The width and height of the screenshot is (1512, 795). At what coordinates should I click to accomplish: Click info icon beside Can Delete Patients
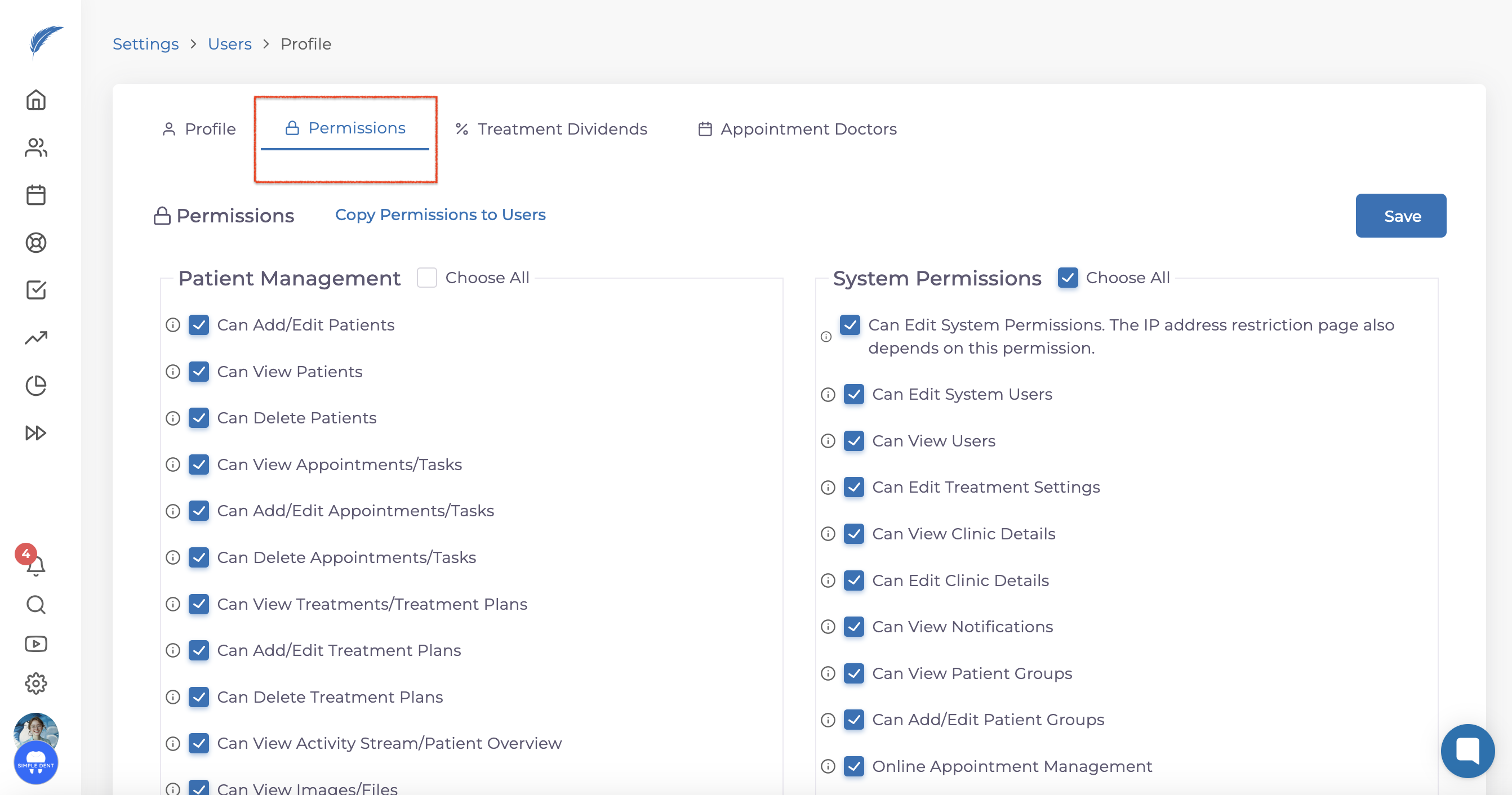(172, 418)
